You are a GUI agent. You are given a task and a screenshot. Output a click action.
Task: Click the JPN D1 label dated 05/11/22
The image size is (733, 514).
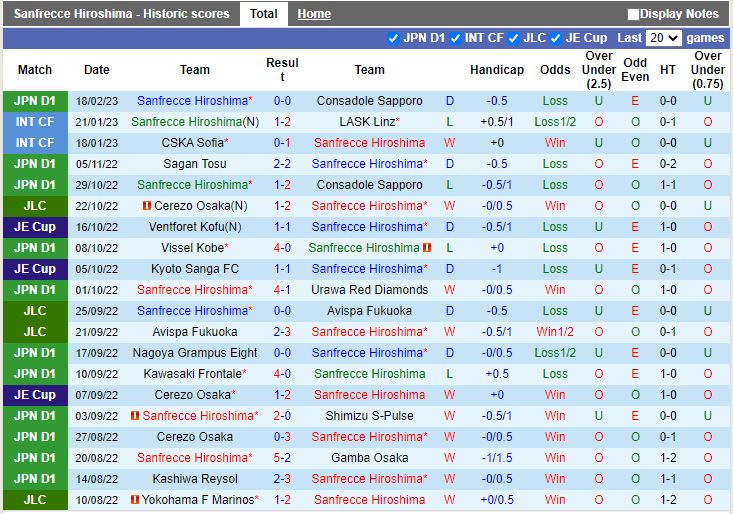[x=35, y=164]
